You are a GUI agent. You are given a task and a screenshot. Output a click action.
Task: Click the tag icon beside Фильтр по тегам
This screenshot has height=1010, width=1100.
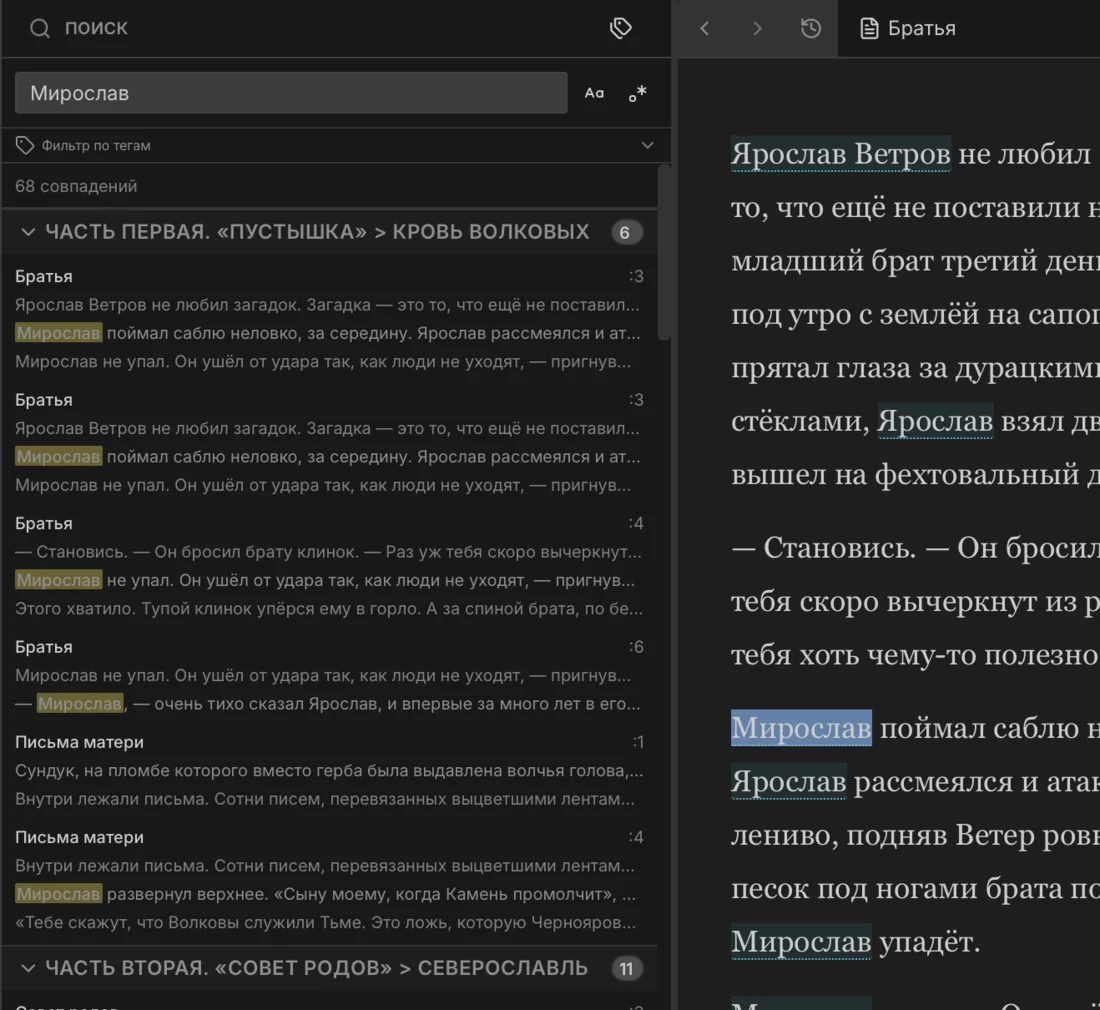[25, 145]
